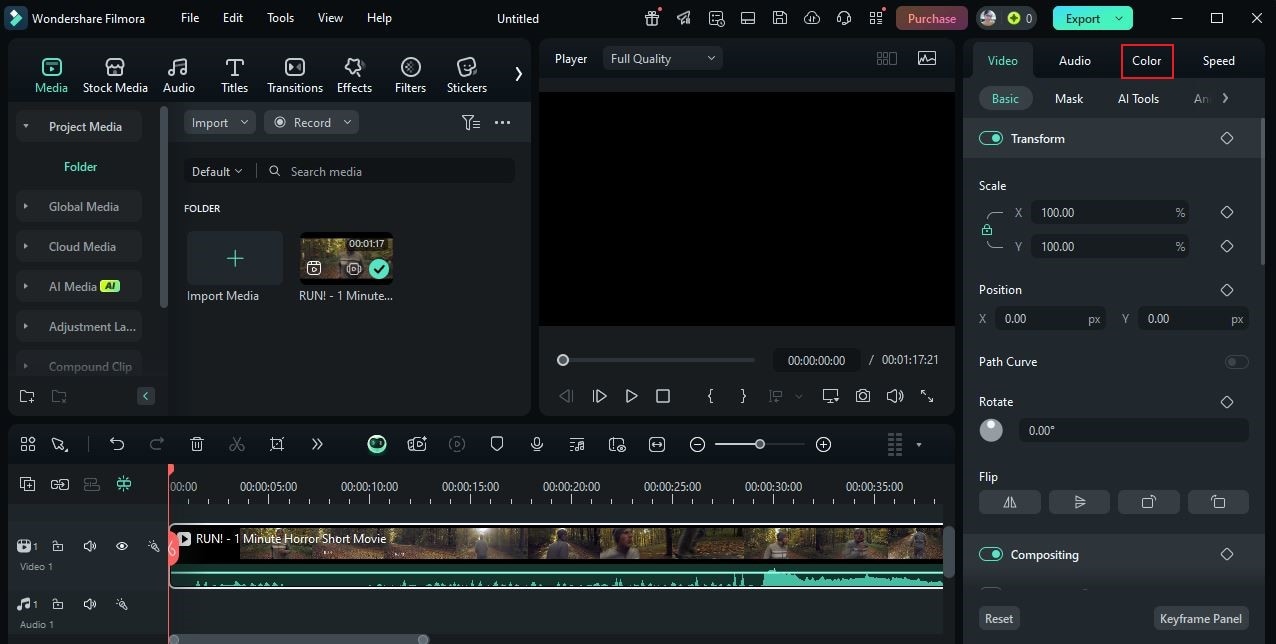Click the Reset button
The image size is (1276, 644).
[999, 618]
